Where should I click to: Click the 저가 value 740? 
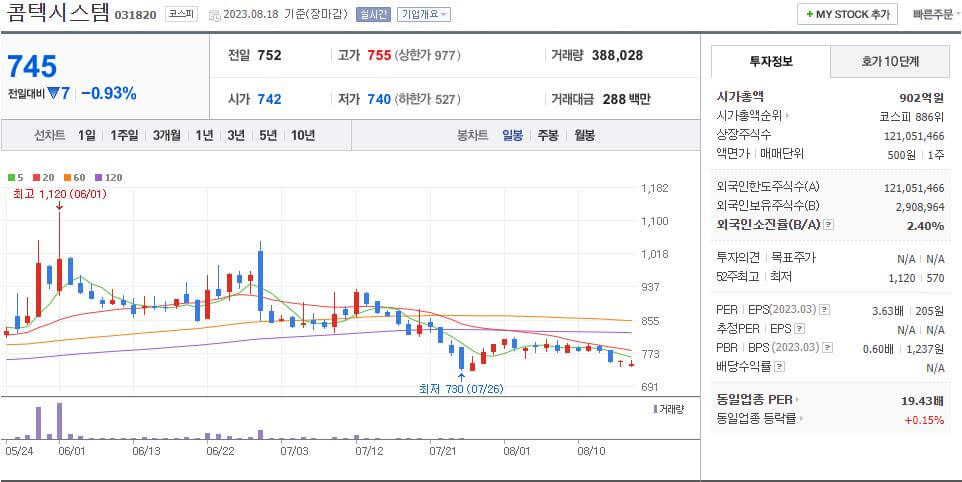[379, 99]
